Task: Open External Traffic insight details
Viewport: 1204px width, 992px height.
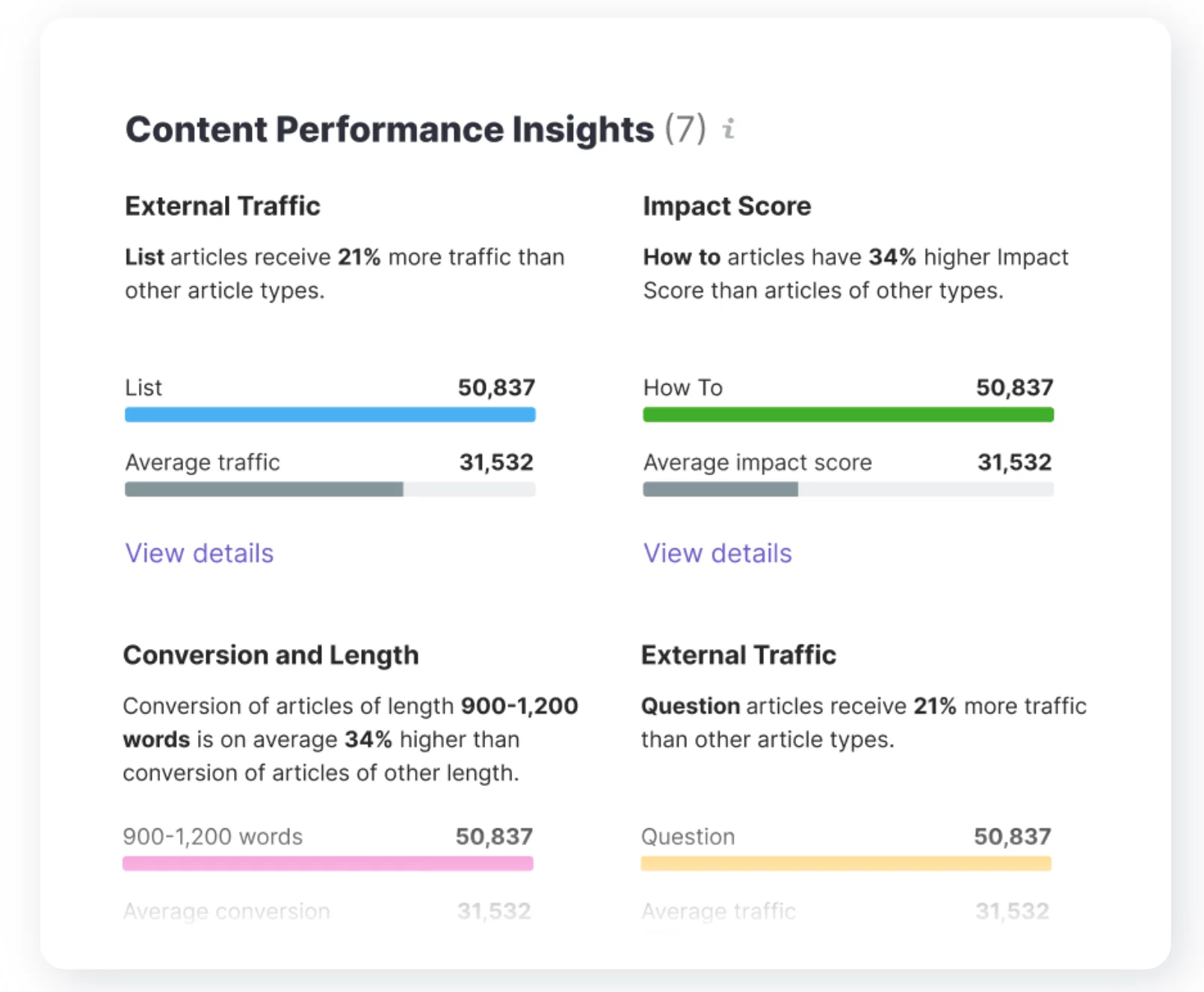Action: pyautogui.click(x=199, y=554)
